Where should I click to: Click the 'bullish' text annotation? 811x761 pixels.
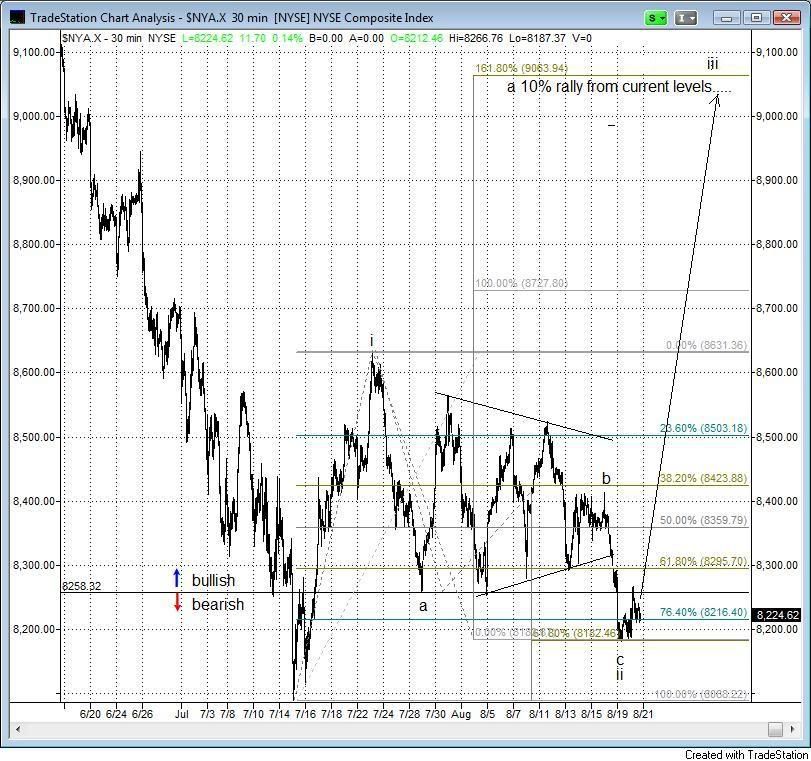click(213, 580)
